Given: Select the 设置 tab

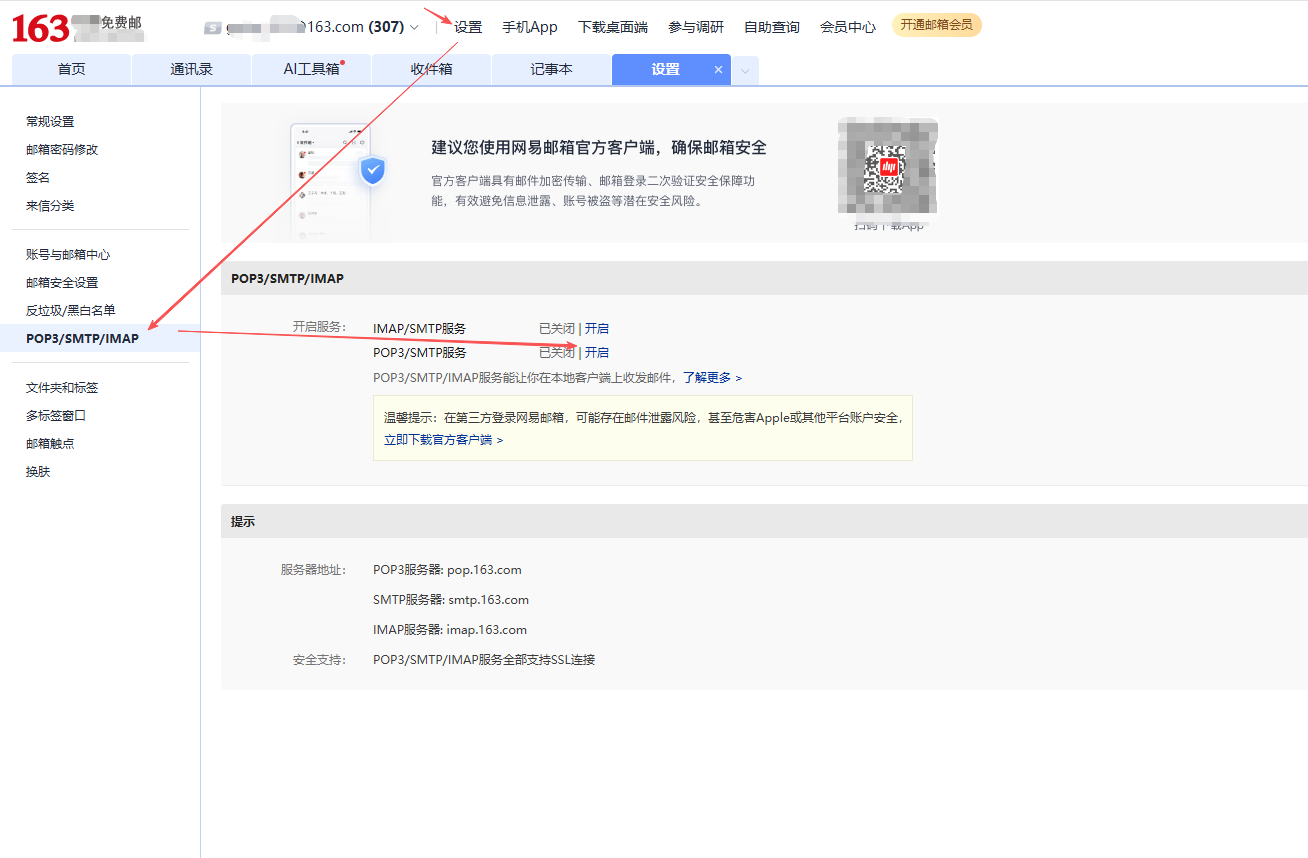Looking at the screenshot, I should (665, 70).
